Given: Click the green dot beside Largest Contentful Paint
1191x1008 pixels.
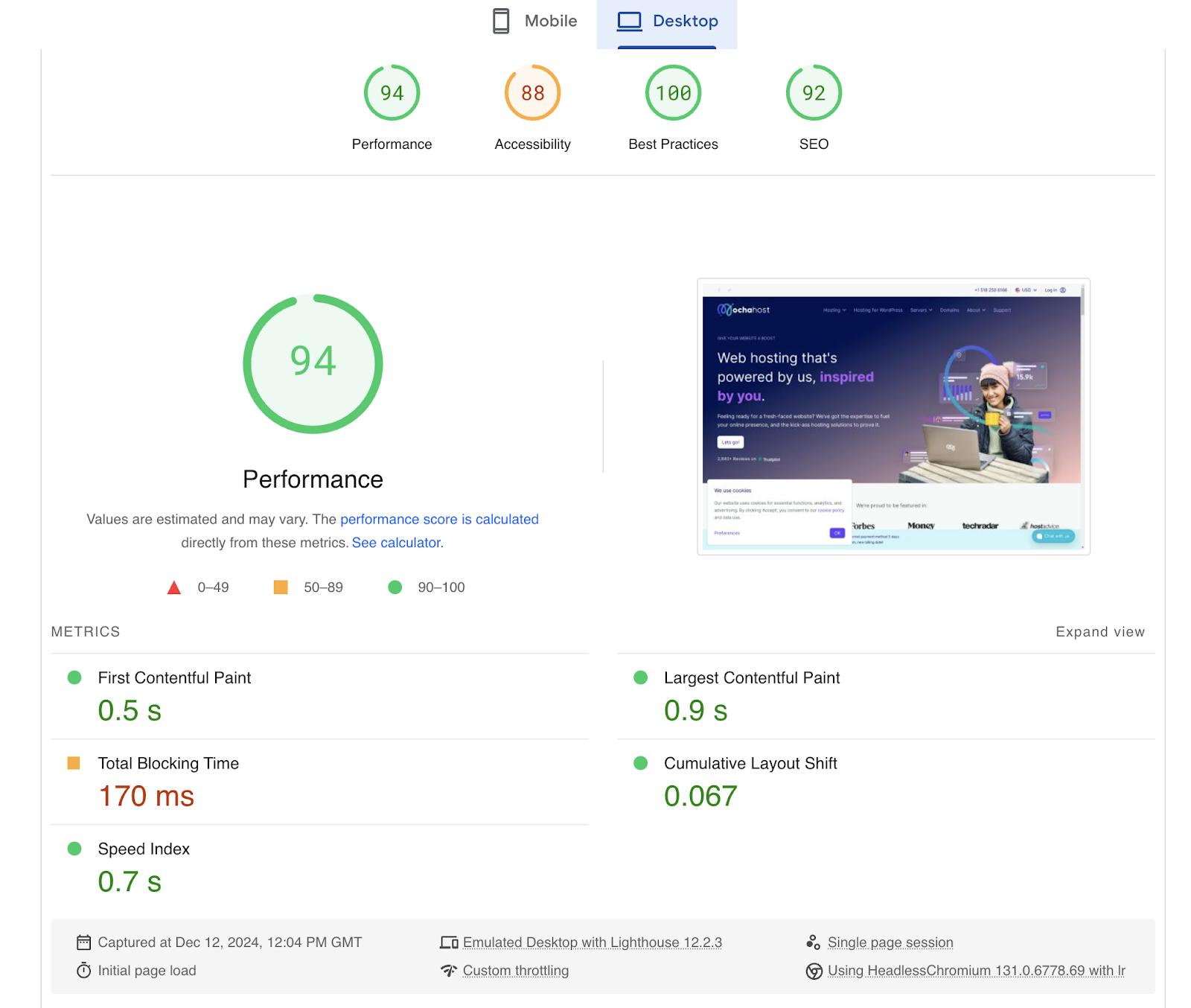Looking at the screenshot, I should click(640, 677).
